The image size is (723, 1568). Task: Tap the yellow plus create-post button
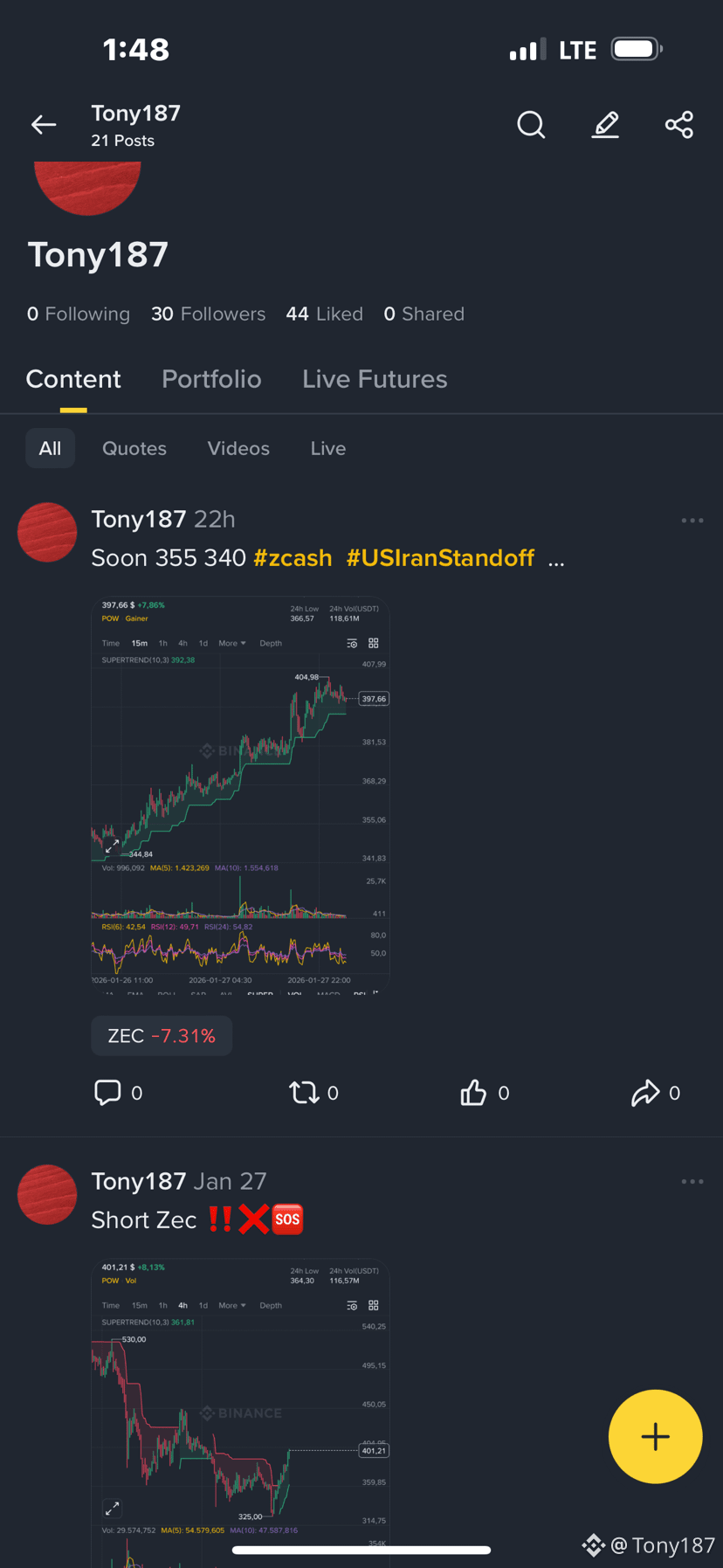655,1436
